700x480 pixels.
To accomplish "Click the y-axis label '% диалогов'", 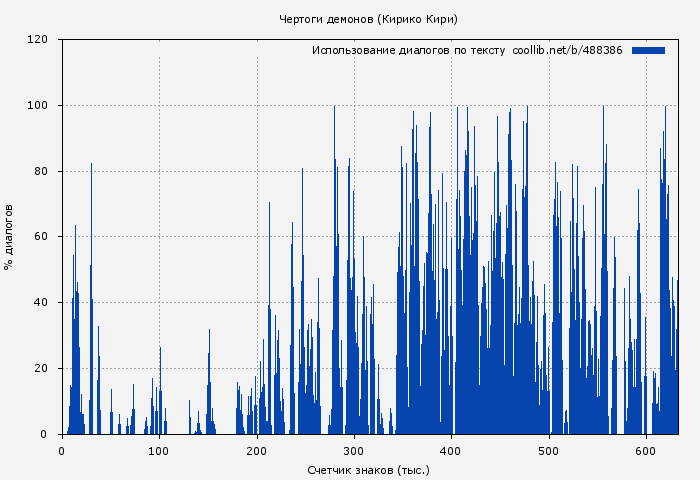I will tap(9, 236).
